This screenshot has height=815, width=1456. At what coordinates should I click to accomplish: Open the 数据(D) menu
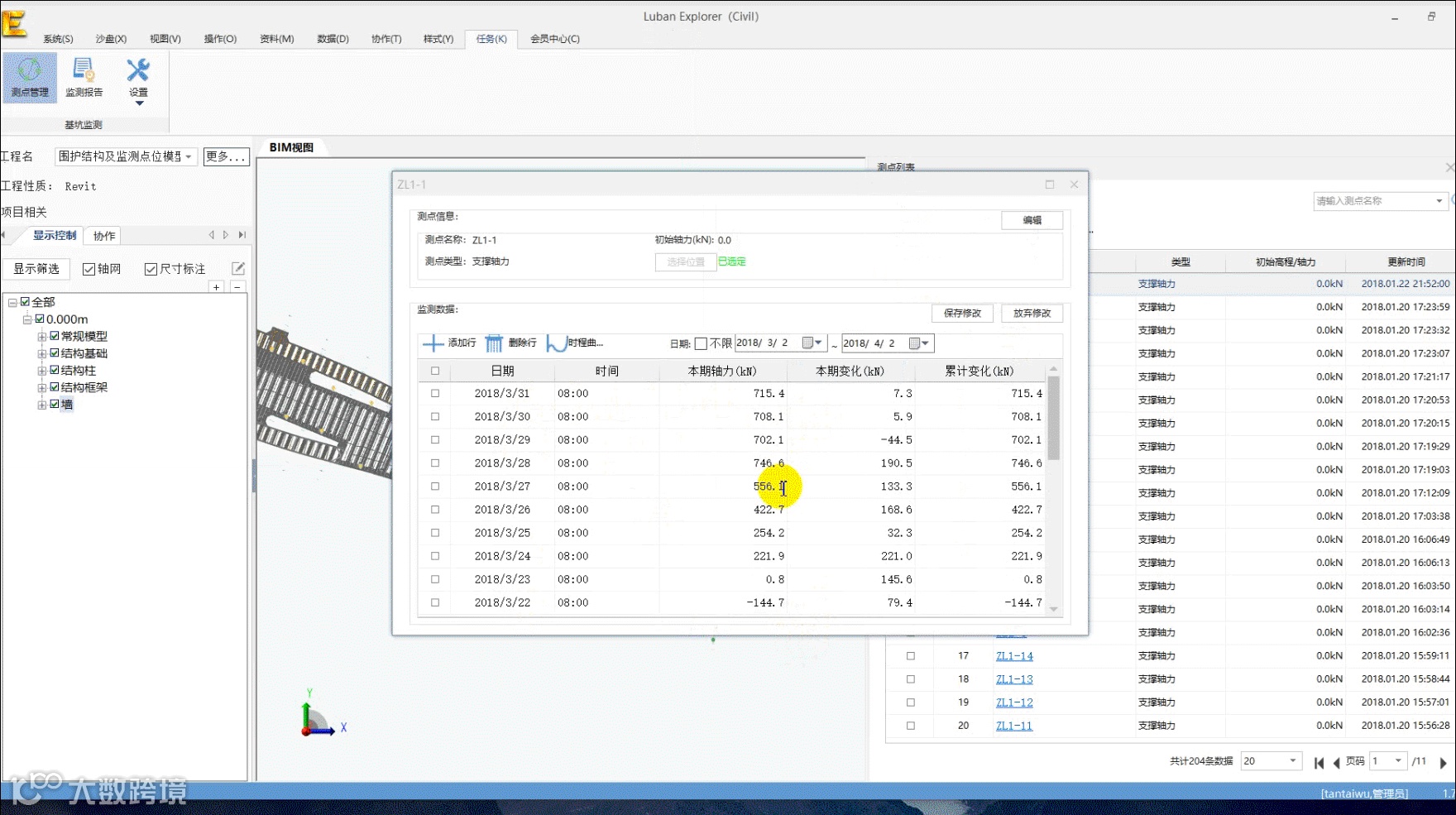coord(333,39)
